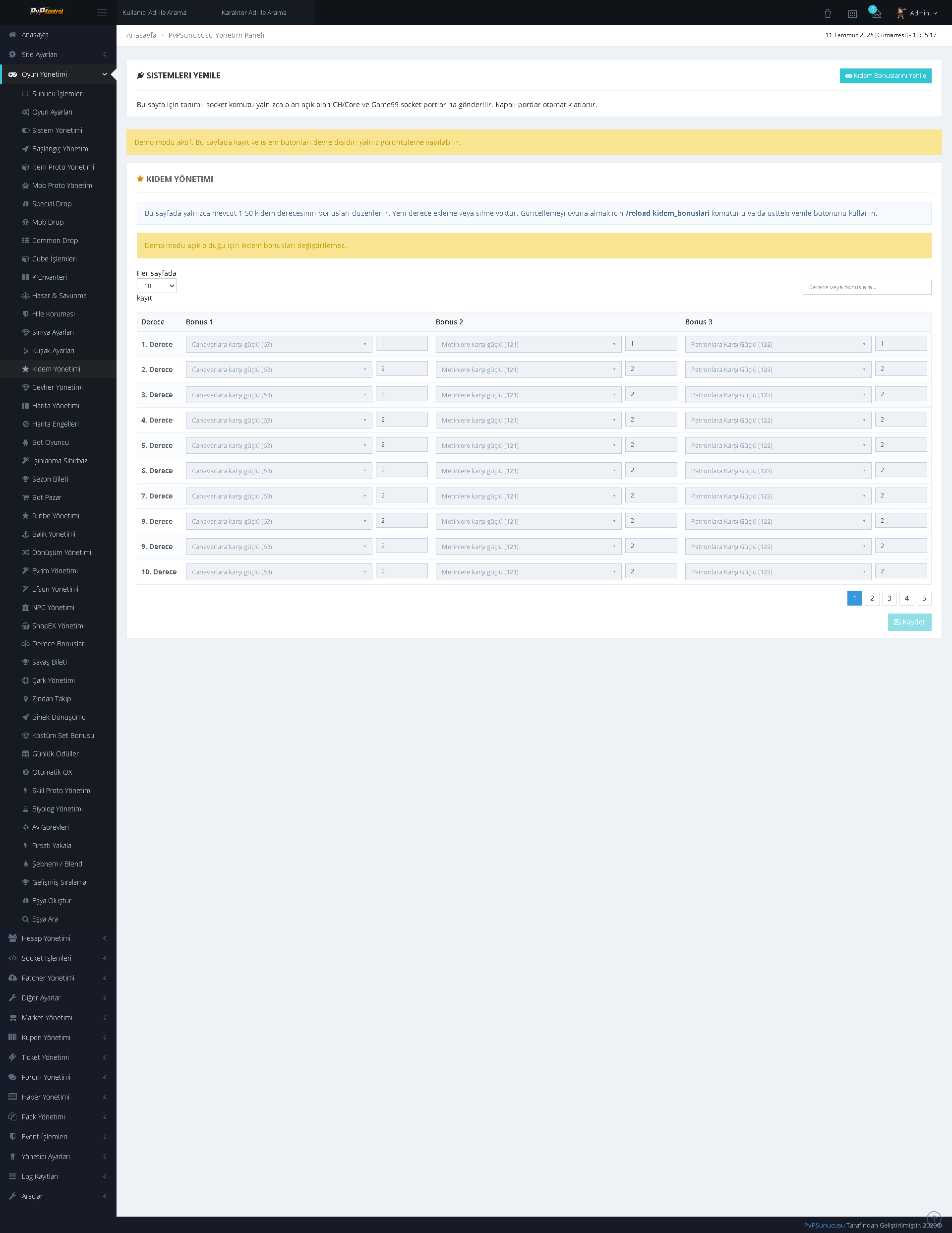The image size is (952, 1233).
Task: Click the Harita Engelleri ban icon
Action: click(25, 424)
